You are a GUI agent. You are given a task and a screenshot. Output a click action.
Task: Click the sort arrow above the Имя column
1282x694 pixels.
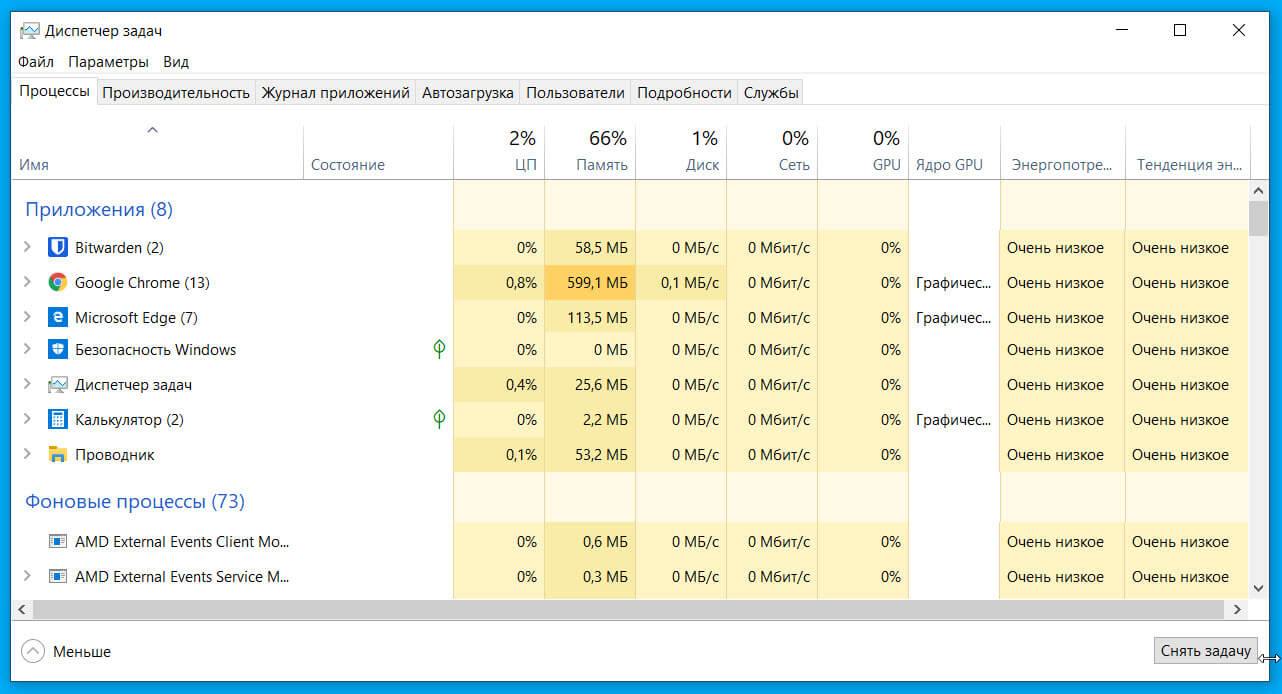pyautogui.click(x=152, y=129)
